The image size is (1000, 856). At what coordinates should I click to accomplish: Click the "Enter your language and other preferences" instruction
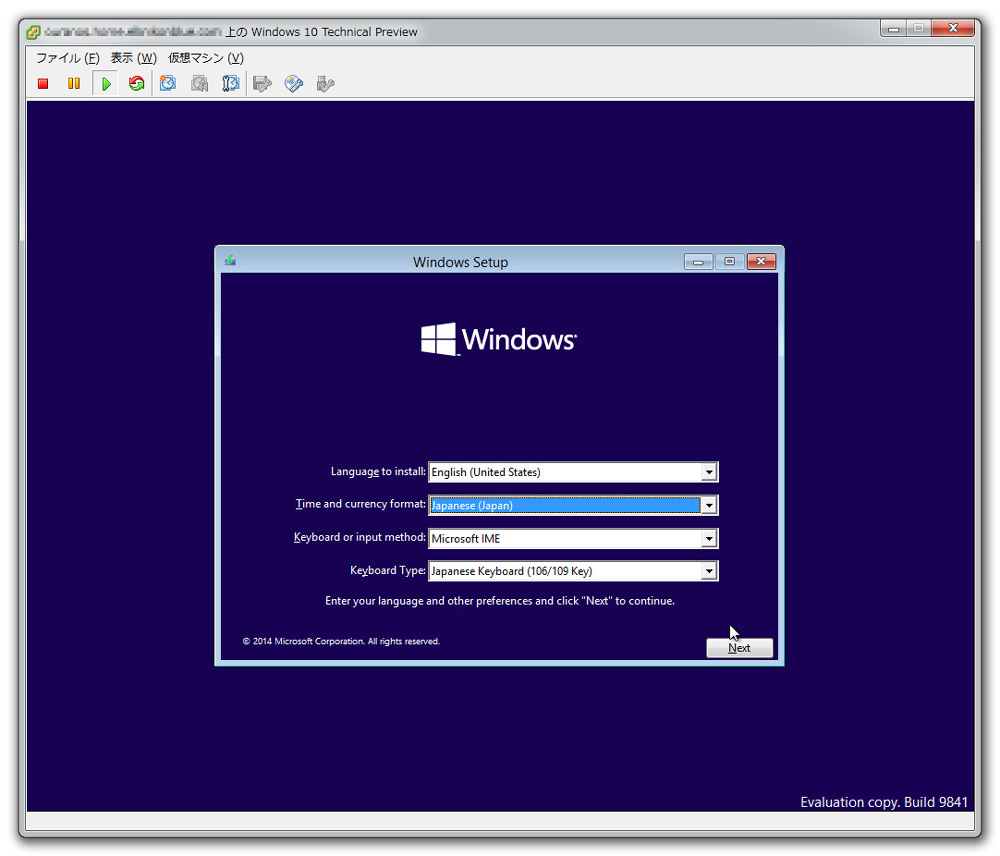(x=500, y=601)
